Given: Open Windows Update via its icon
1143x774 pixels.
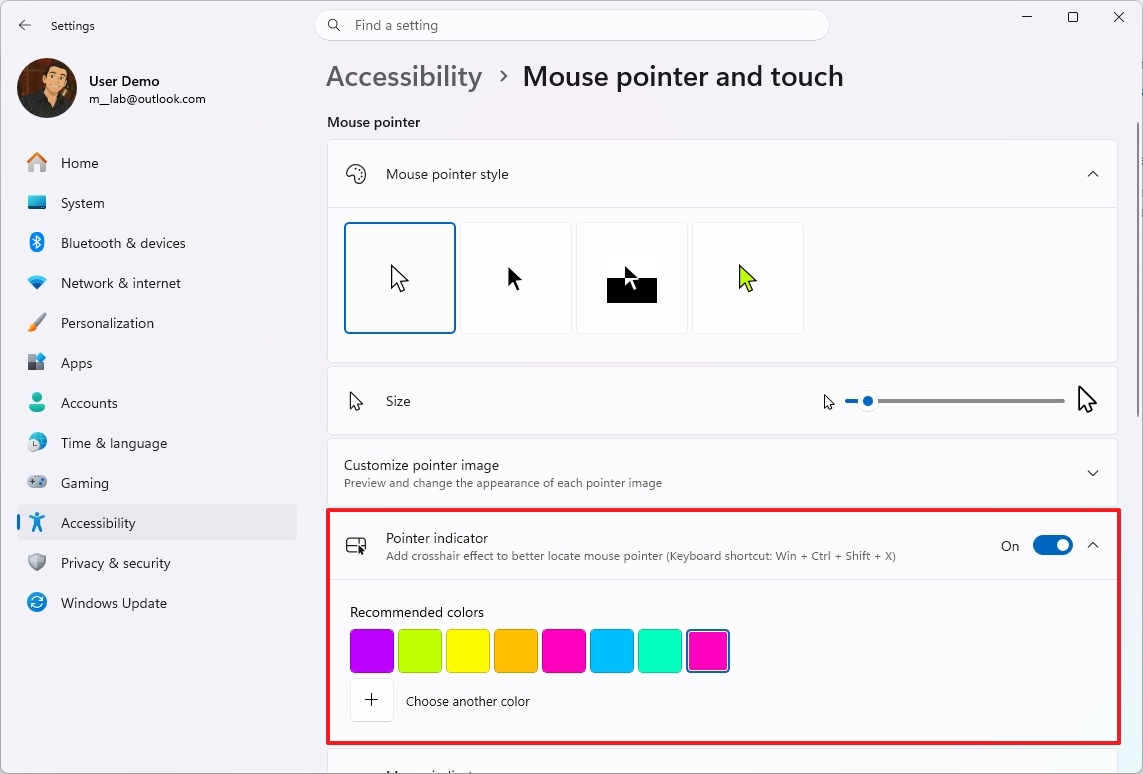Looking at the screenshot, I should tap(36, 602).
